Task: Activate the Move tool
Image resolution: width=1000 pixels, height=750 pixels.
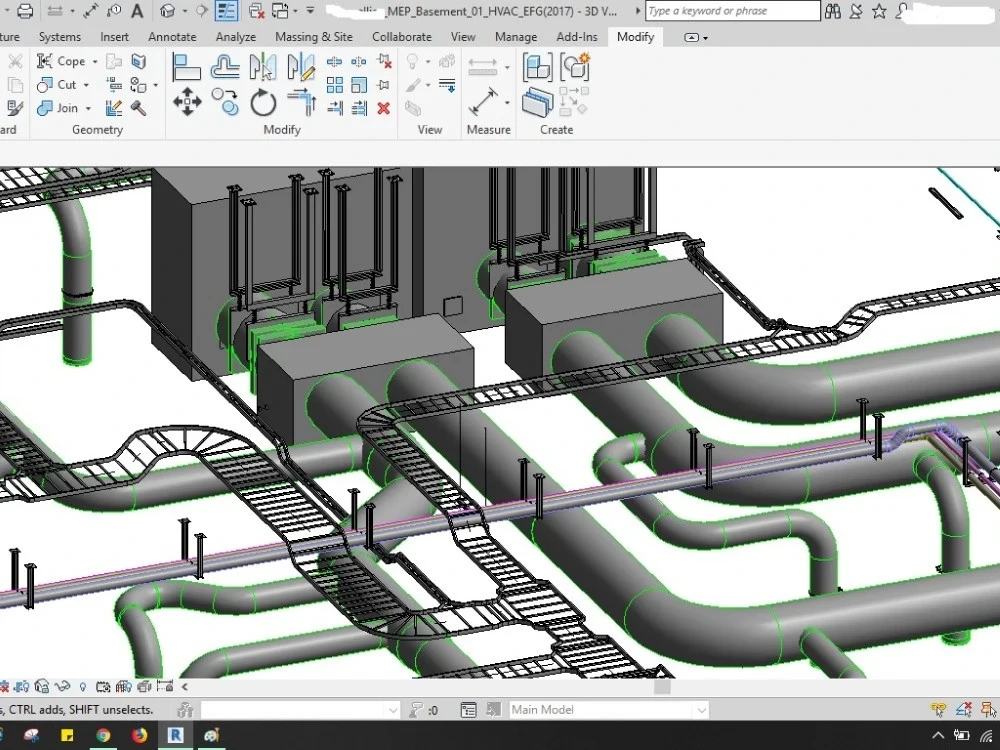Action: click(187, 102)
